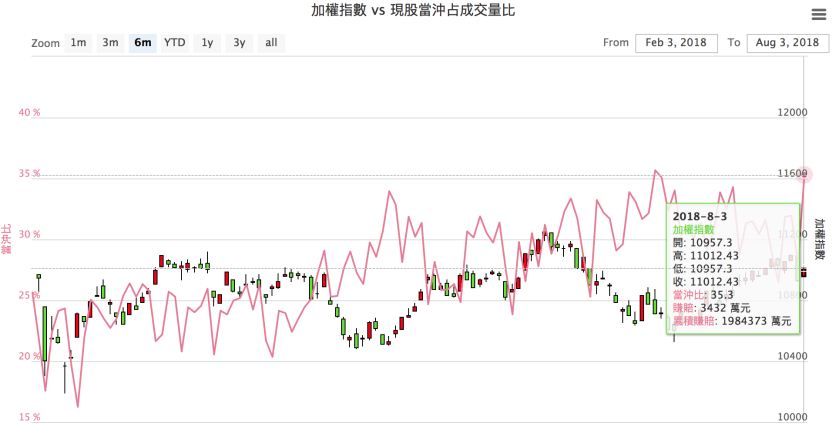The height and width of the screenshot is (430, 839).
Task: Click the 40 % left axis label
Action: 30,113
